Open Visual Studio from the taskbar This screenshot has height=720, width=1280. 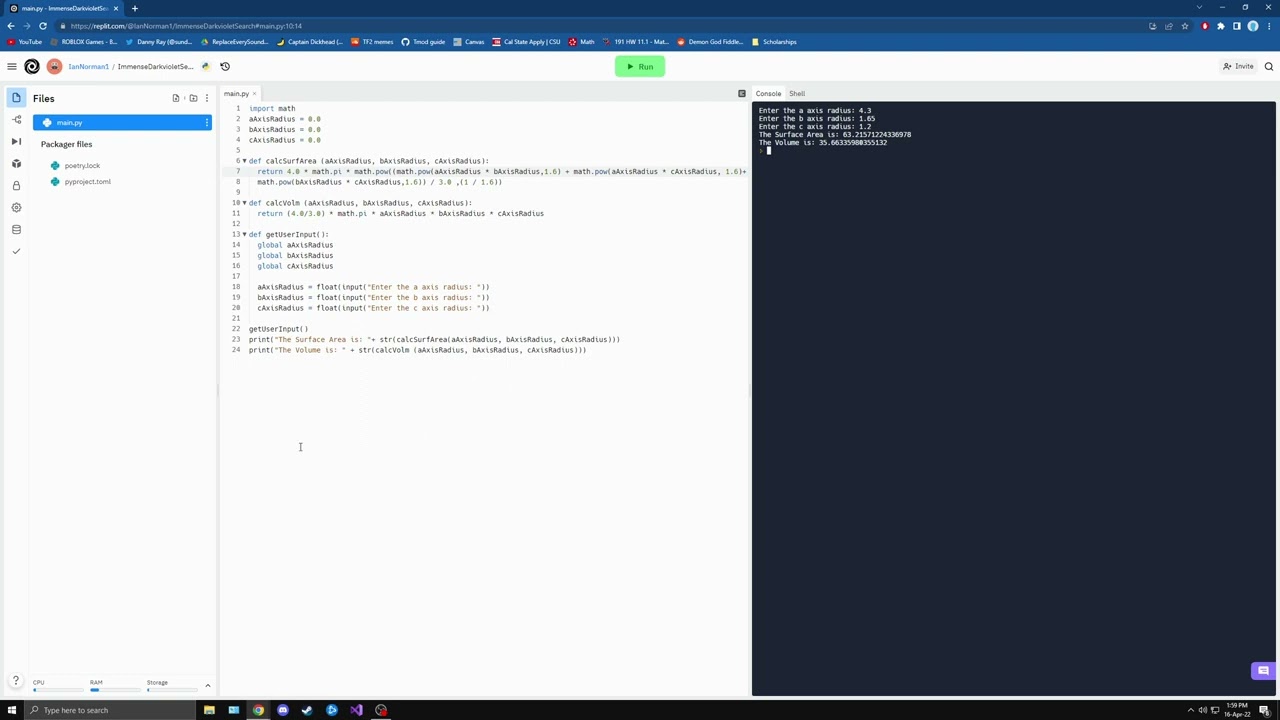[356, 710]
